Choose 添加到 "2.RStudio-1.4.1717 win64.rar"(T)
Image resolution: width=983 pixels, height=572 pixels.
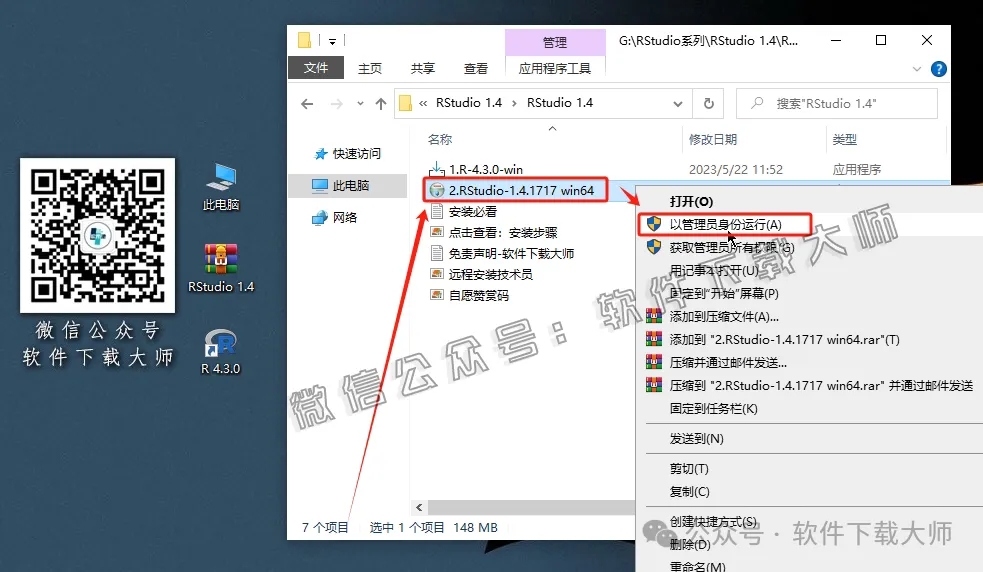[784, 339]
